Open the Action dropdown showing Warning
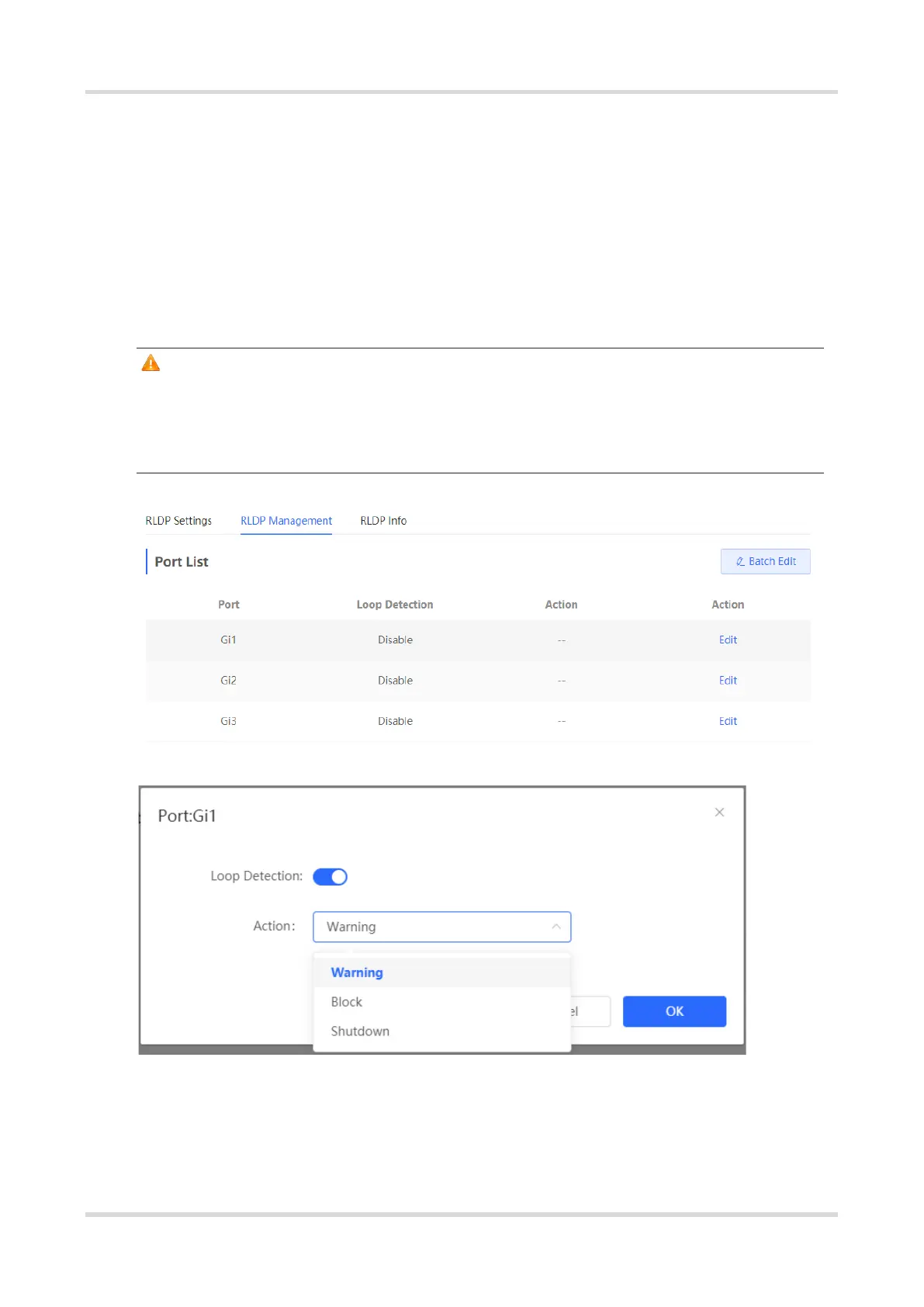 click(441, 927)
